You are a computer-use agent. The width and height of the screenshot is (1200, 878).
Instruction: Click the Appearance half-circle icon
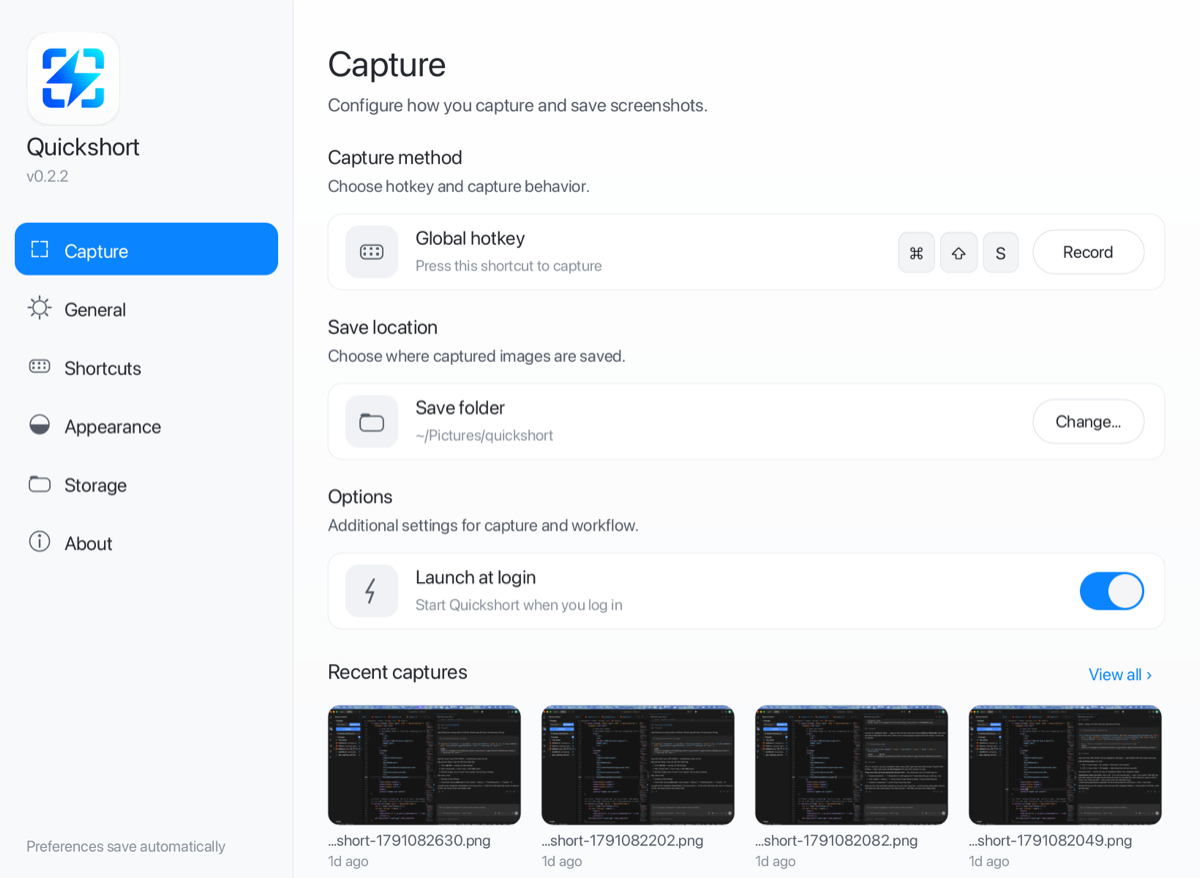(x=40, y=425)
